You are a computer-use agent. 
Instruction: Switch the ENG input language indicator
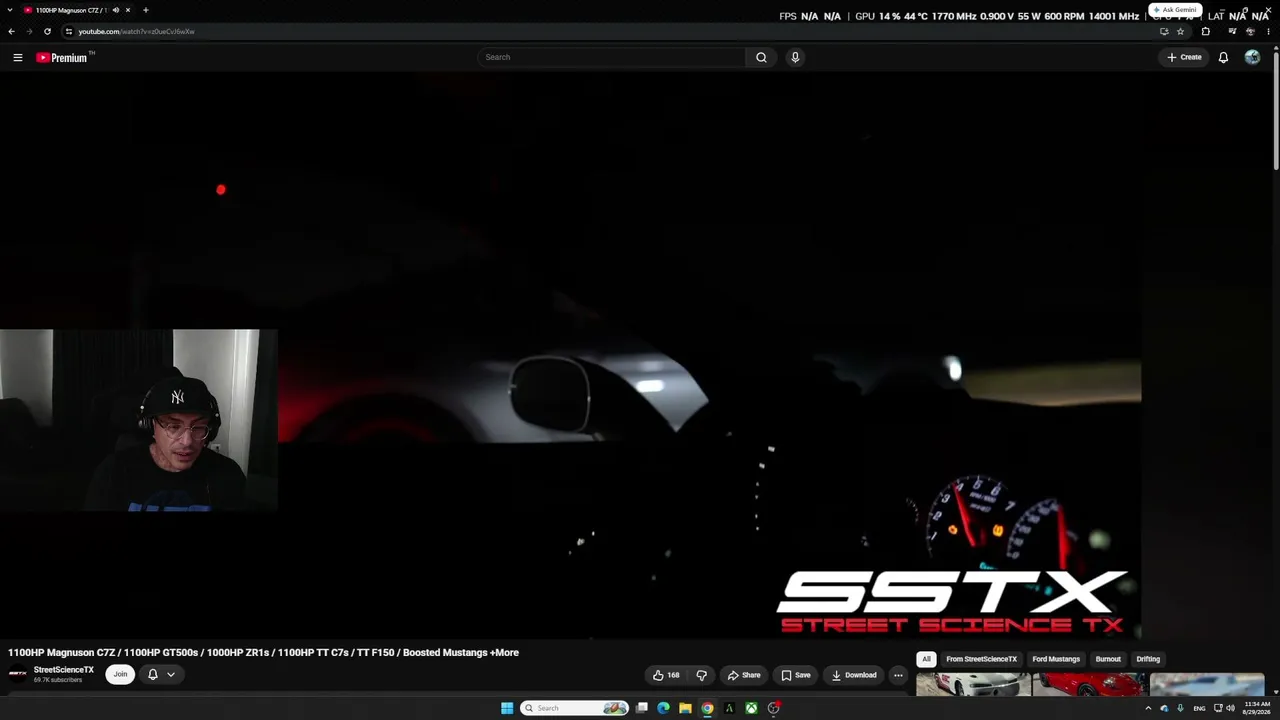click(1199, 708)
